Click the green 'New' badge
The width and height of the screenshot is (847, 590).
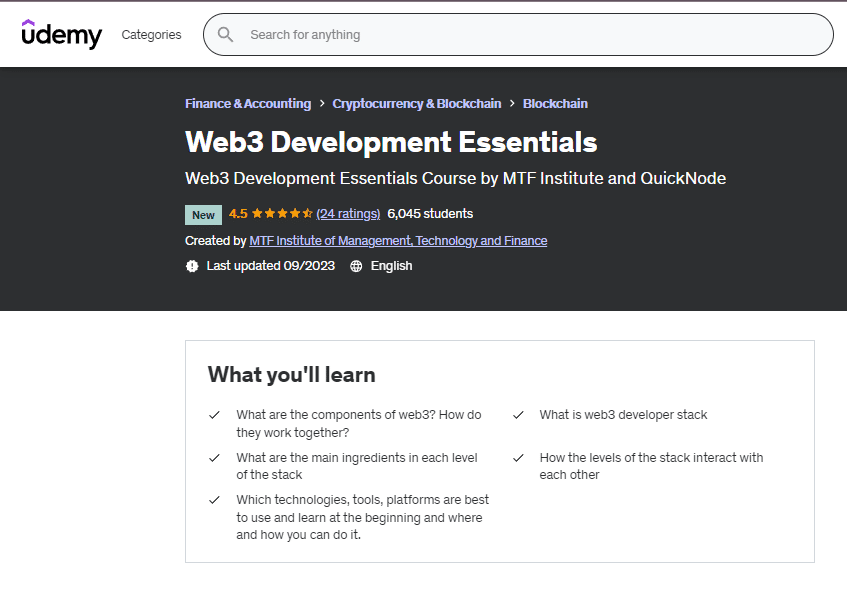click(203, 215)
